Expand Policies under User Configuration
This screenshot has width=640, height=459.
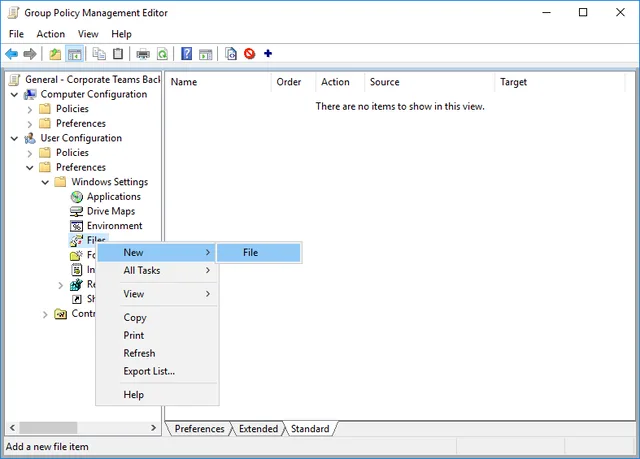(x=29, y=153)
